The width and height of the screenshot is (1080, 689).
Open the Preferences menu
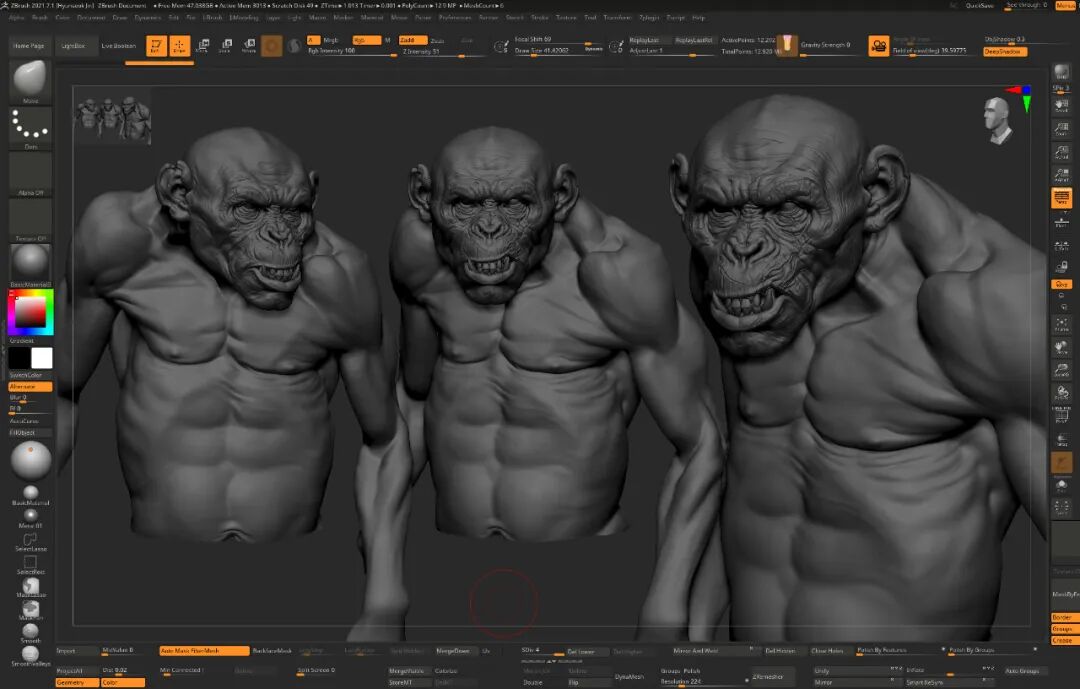455,17
